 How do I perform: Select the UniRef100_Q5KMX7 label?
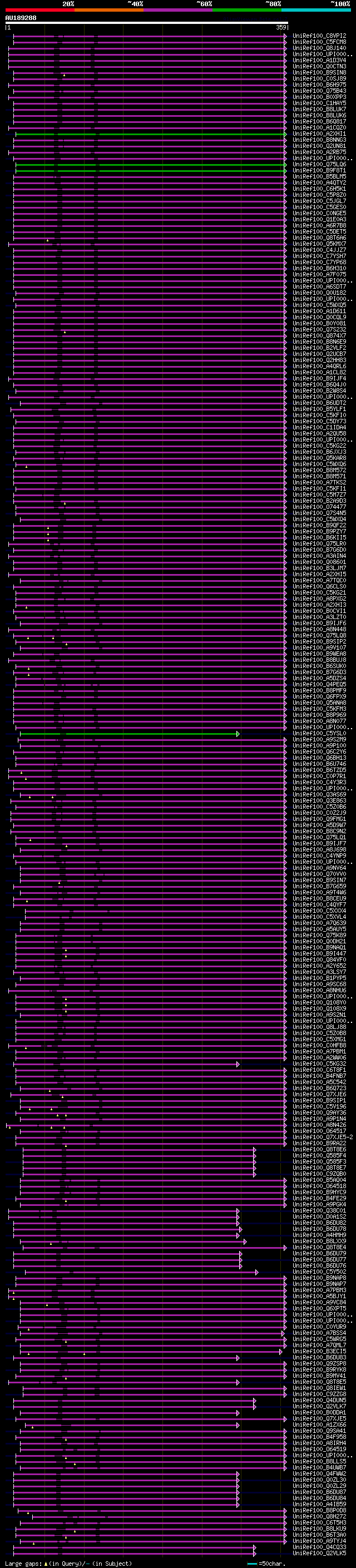(x=319, y=244)
